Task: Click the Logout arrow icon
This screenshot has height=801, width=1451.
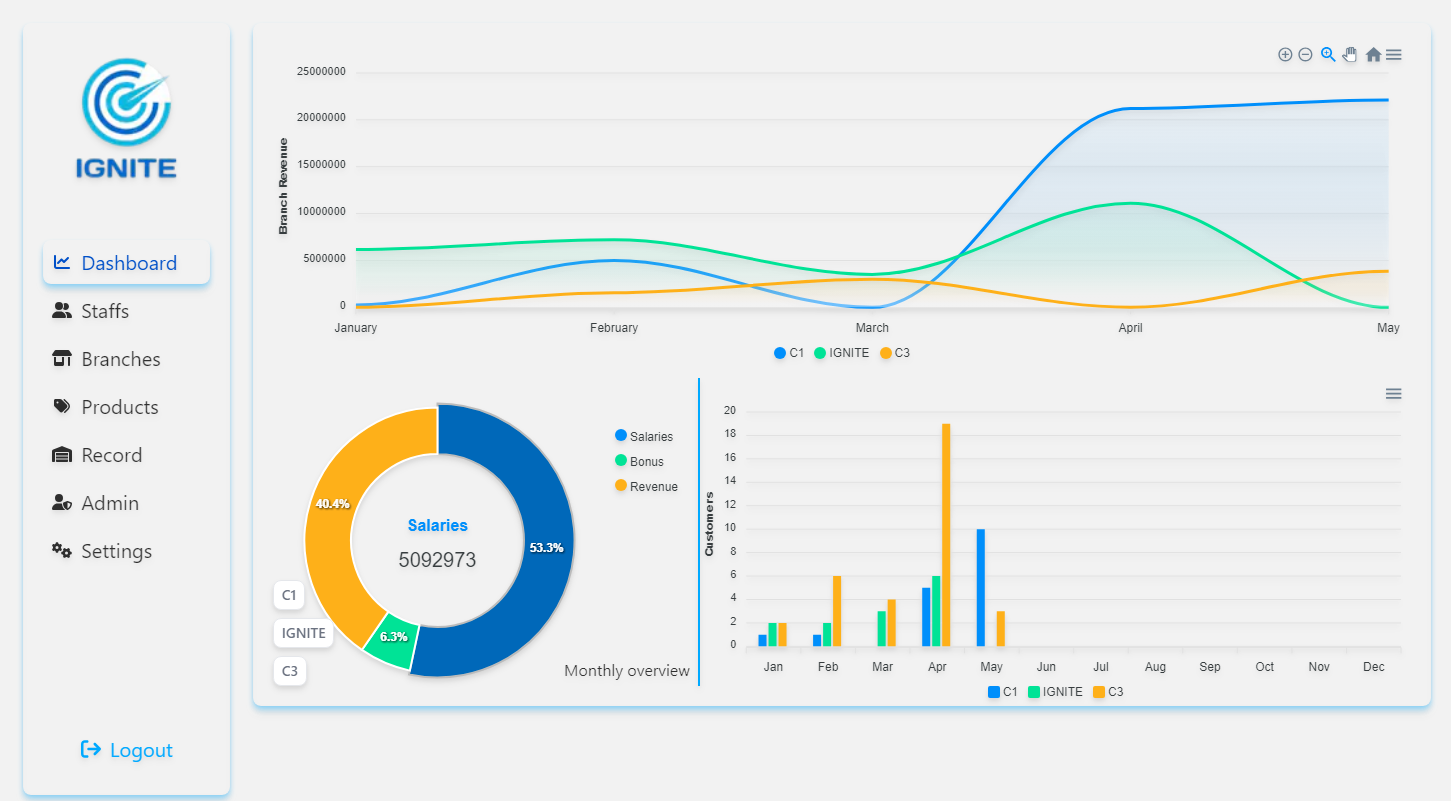Action: pyautogui.click(x=91, y=749)
